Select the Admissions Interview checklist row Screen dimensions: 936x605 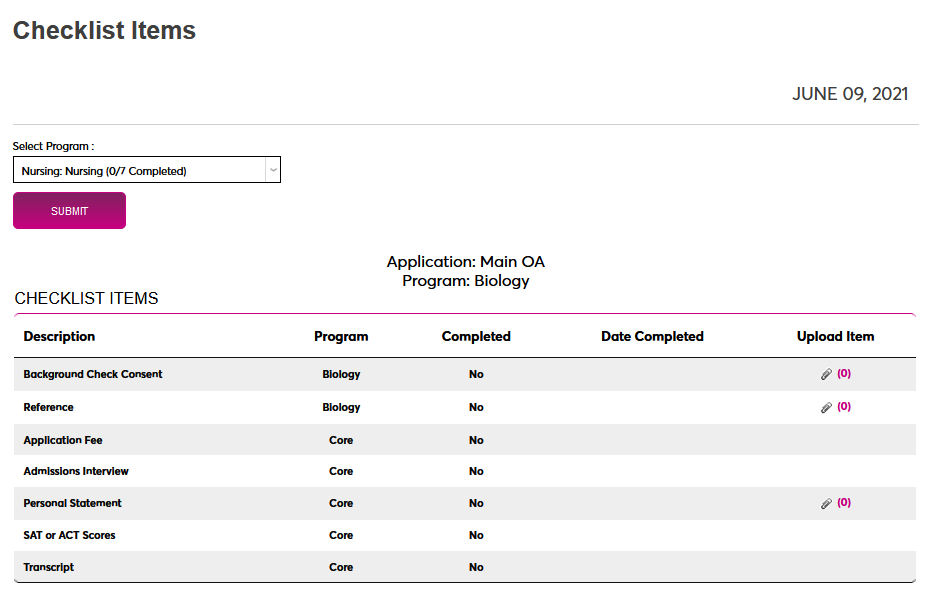76,471
